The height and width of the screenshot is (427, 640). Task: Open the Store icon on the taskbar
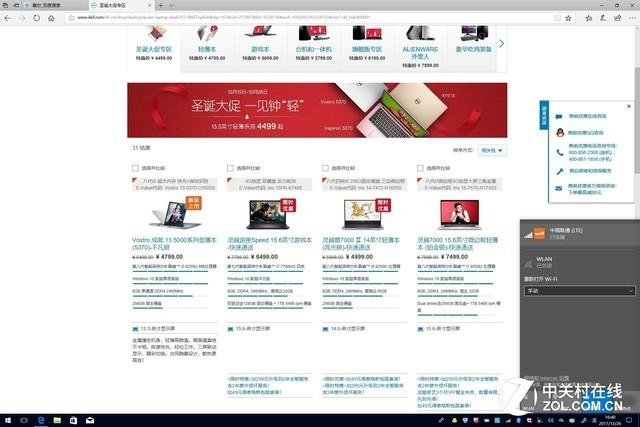73,420
